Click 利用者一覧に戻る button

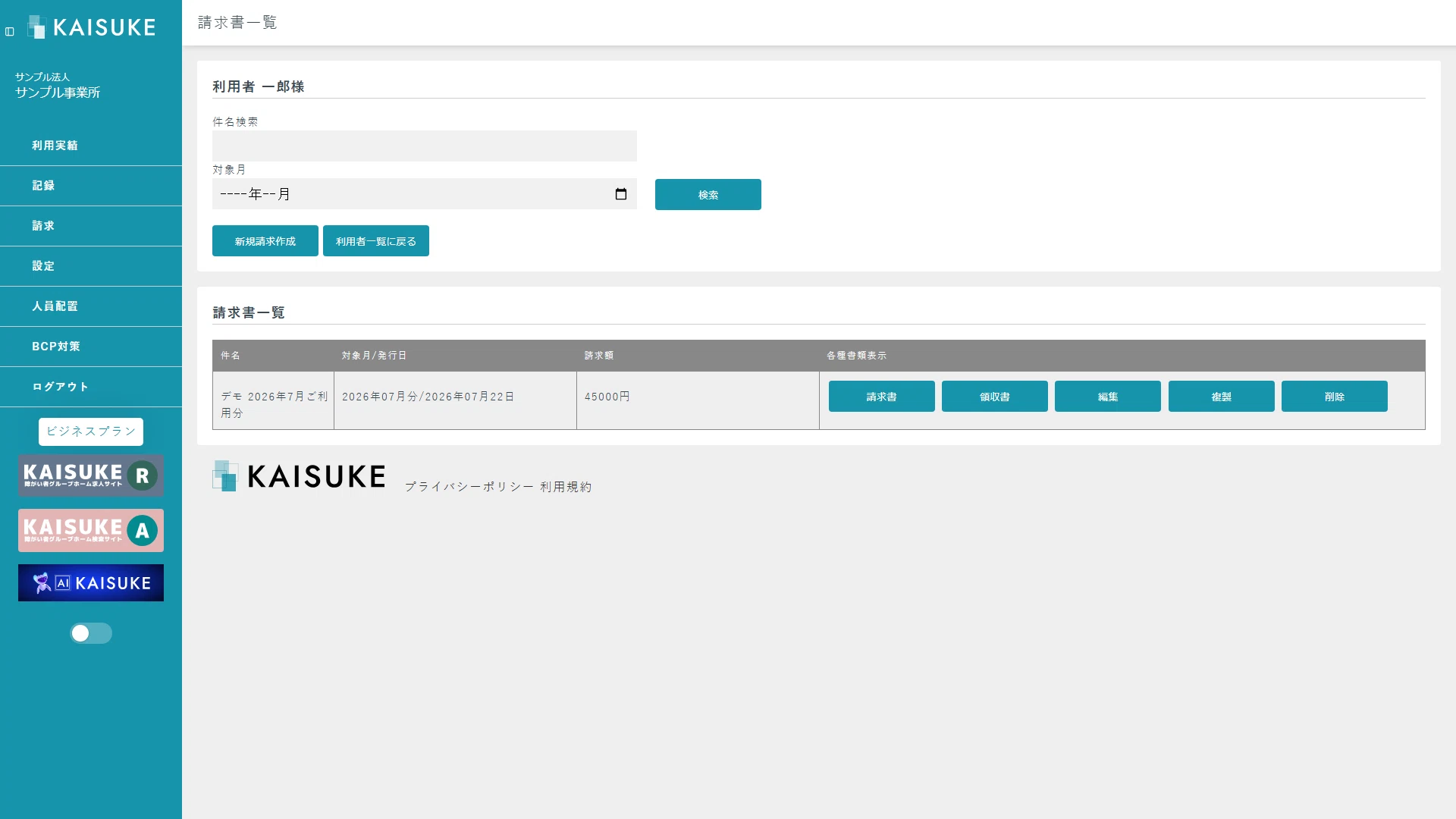[x=376, y=241]
